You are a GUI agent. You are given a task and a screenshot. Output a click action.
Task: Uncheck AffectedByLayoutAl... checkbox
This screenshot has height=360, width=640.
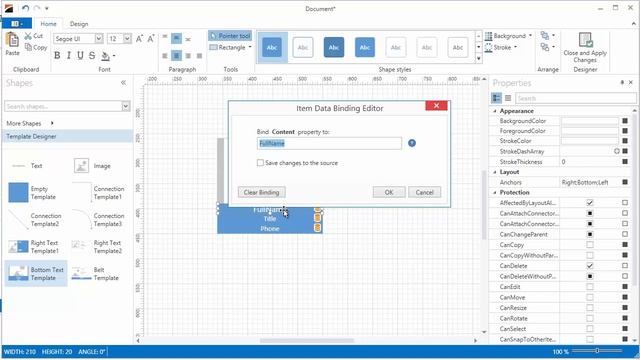pos(590,202)
